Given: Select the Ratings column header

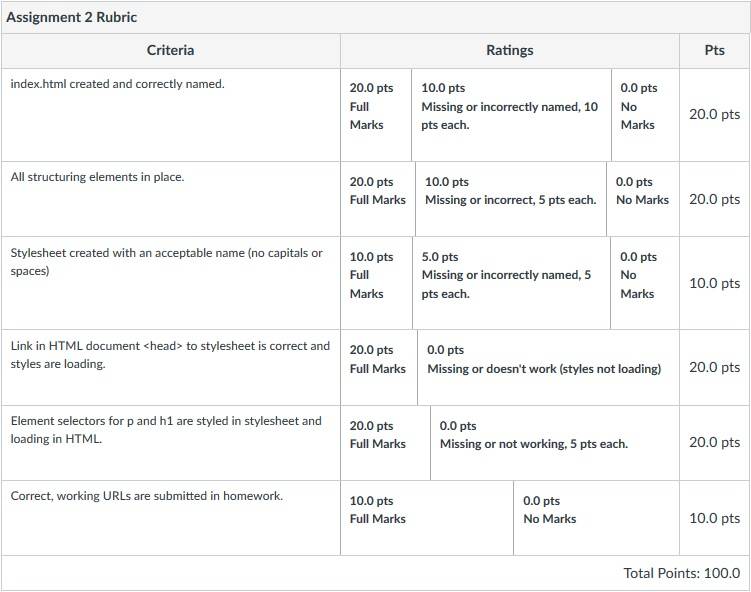Looking at the screenshot, I should pos(510,50).
